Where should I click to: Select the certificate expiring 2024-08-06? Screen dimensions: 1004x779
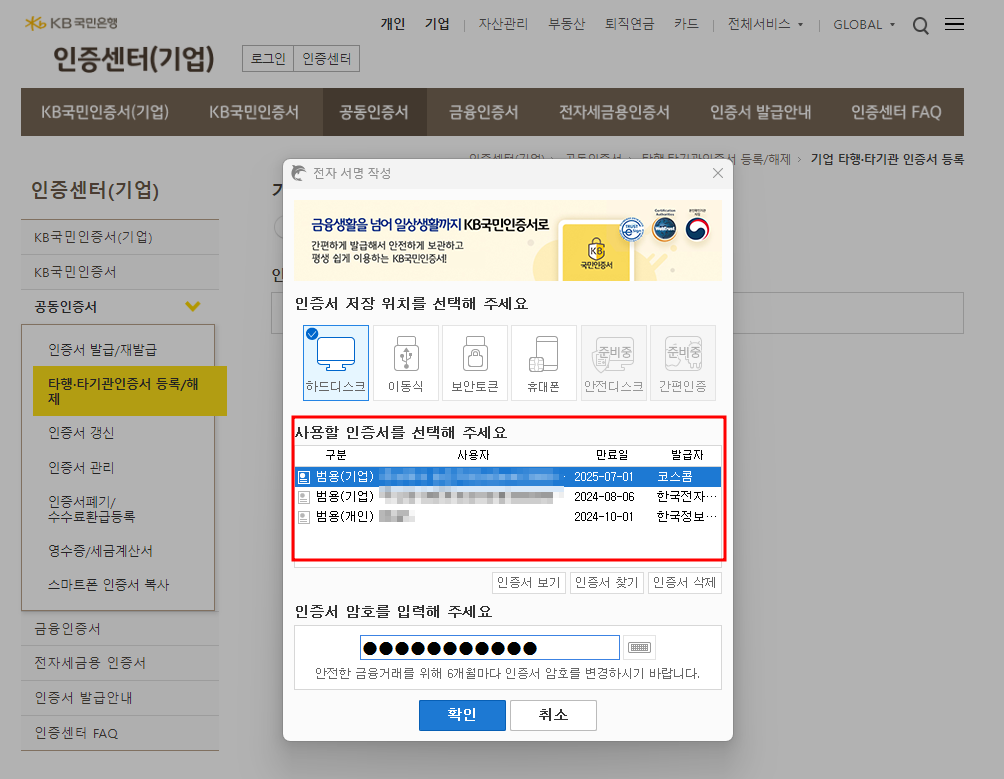coord(508,497)
